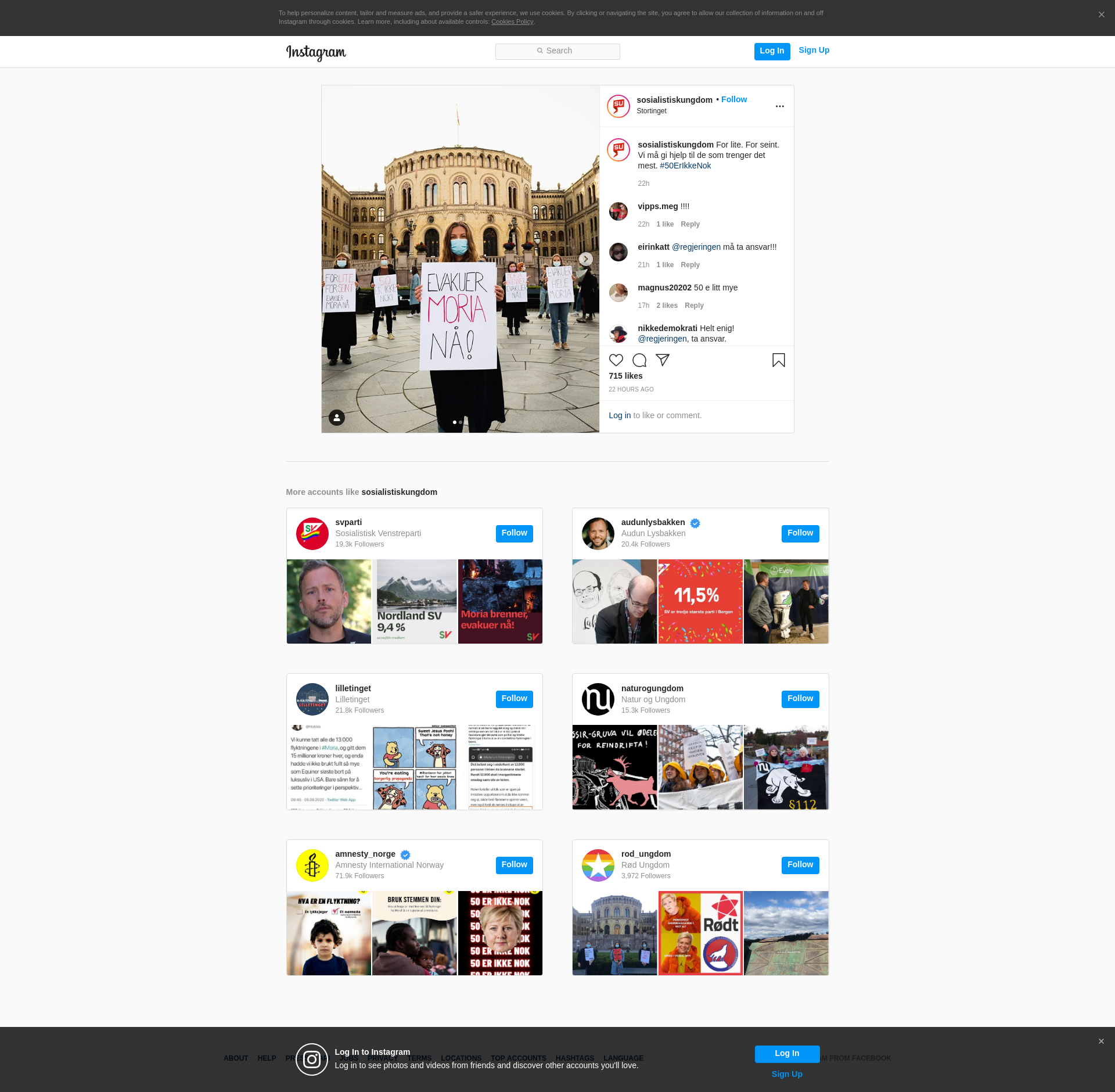
Task: View the 2 likes on magnus20202 comment
Action: pos(667,306)
